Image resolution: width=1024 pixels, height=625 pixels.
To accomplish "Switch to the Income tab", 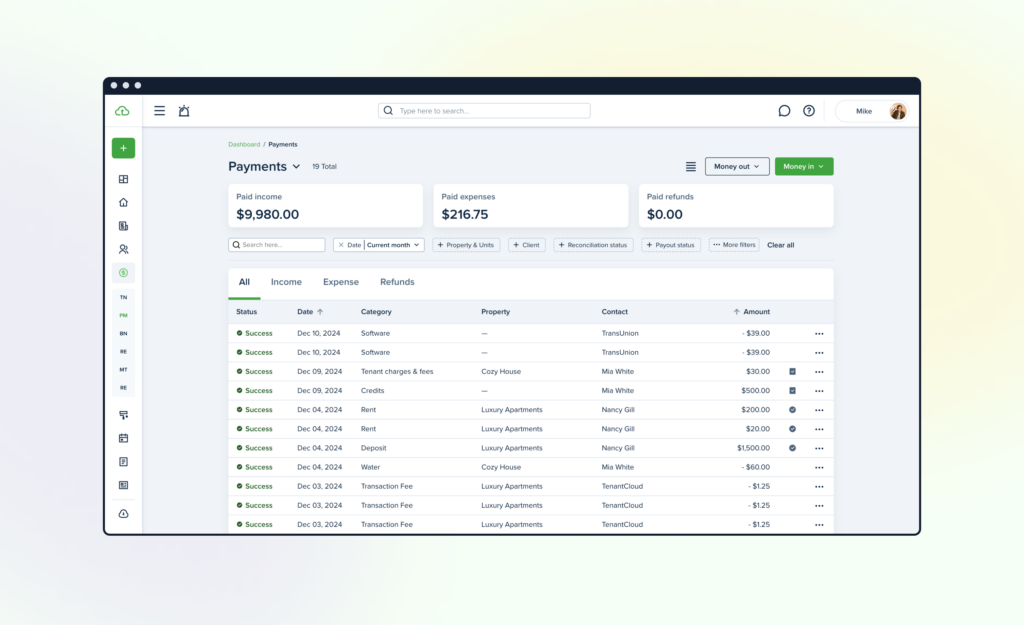I will pyautogui.click(x=286, y=282).
